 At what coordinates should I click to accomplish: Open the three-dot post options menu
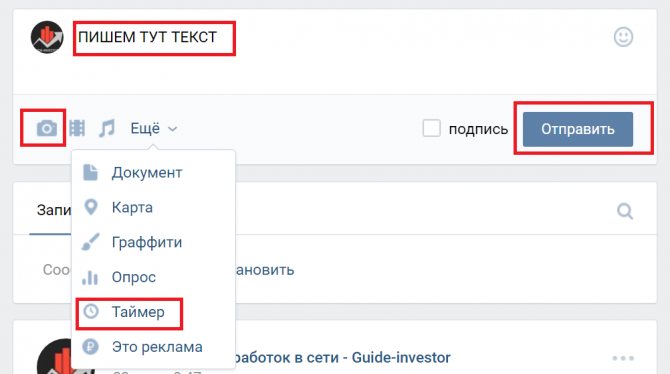click(x=623, y=358)
